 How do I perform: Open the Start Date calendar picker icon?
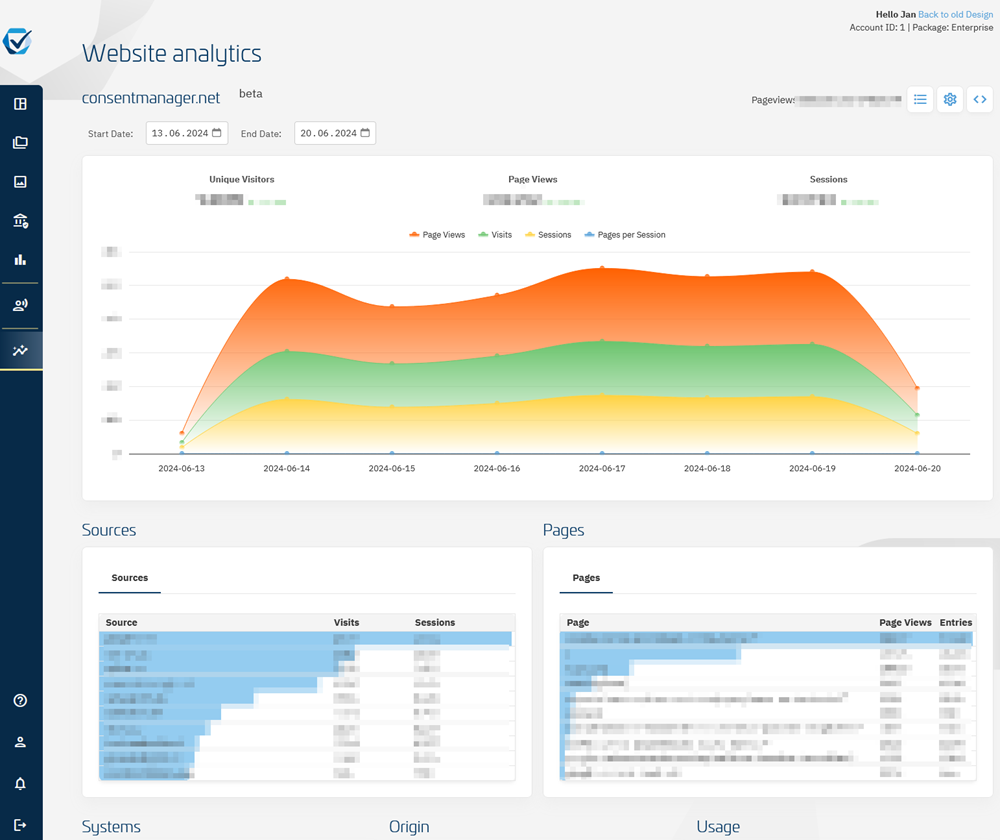pos(217,133)
